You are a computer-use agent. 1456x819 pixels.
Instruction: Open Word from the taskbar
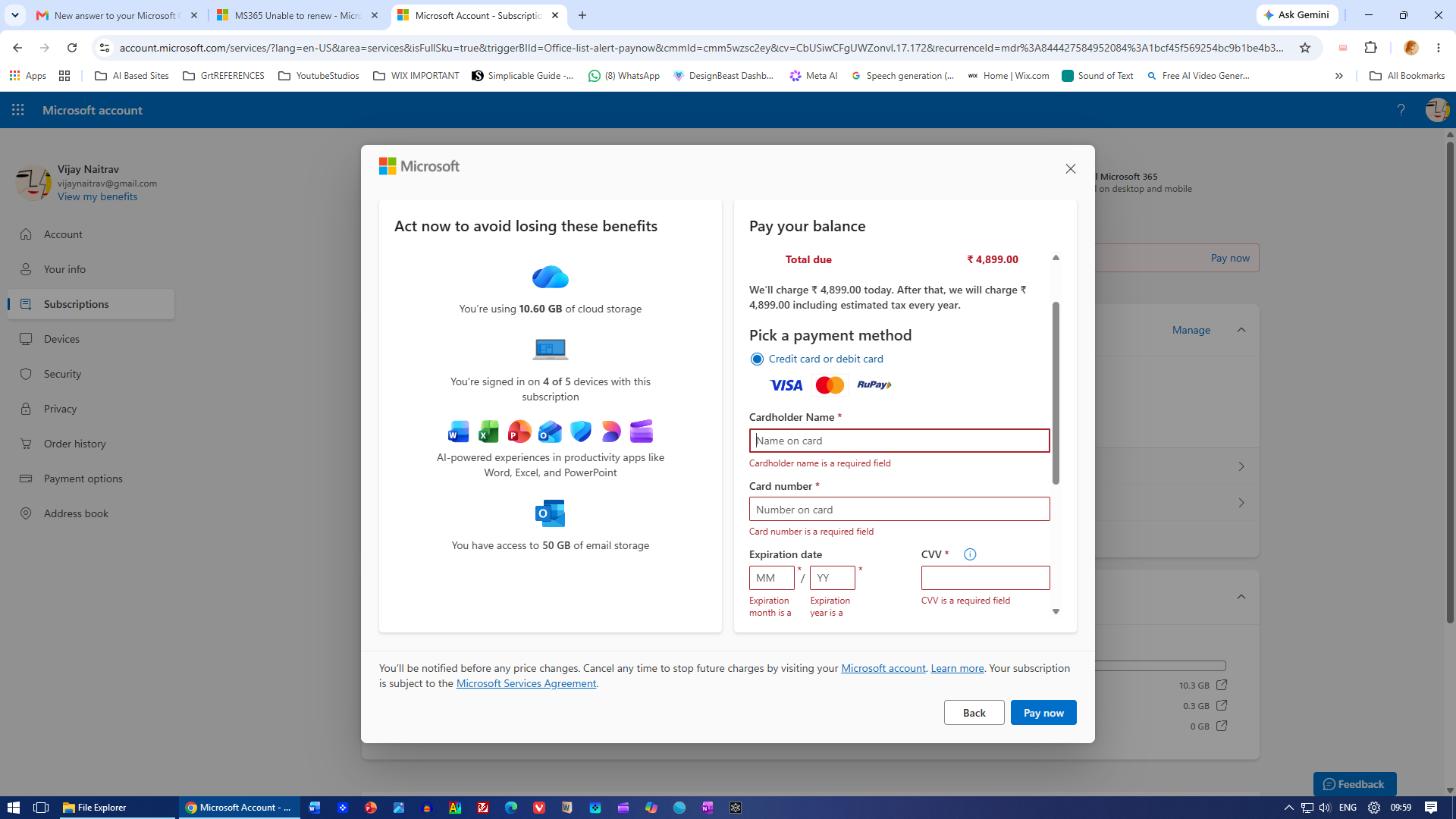pos(315,808)
